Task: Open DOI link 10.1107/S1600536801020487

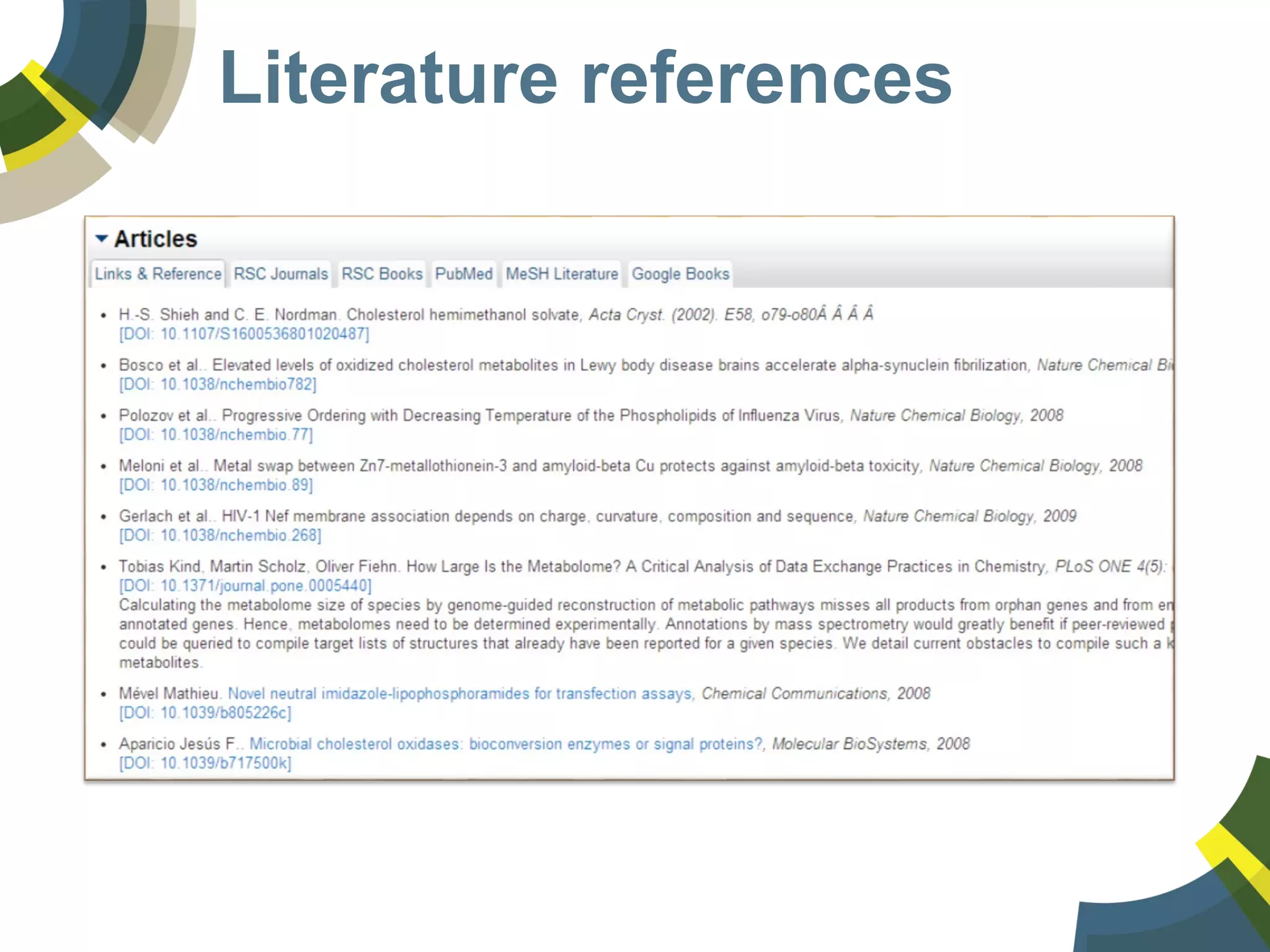Action: [x=244, y=334]
